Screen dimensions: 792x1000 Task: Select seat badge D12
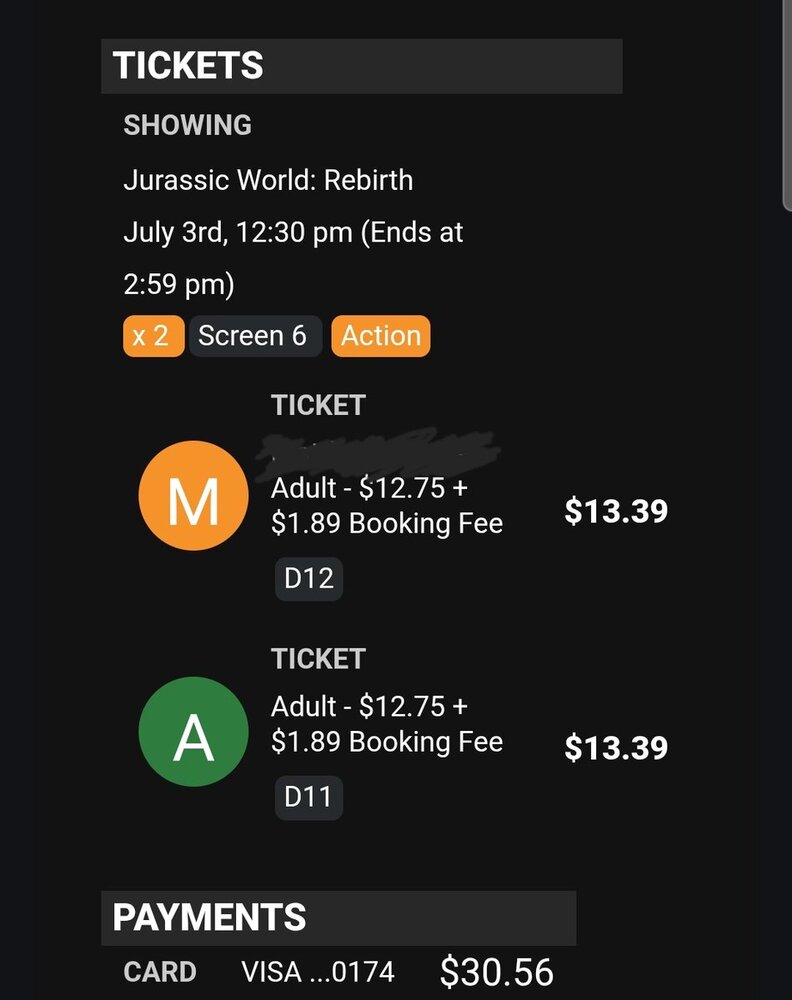tap(309, 579)
